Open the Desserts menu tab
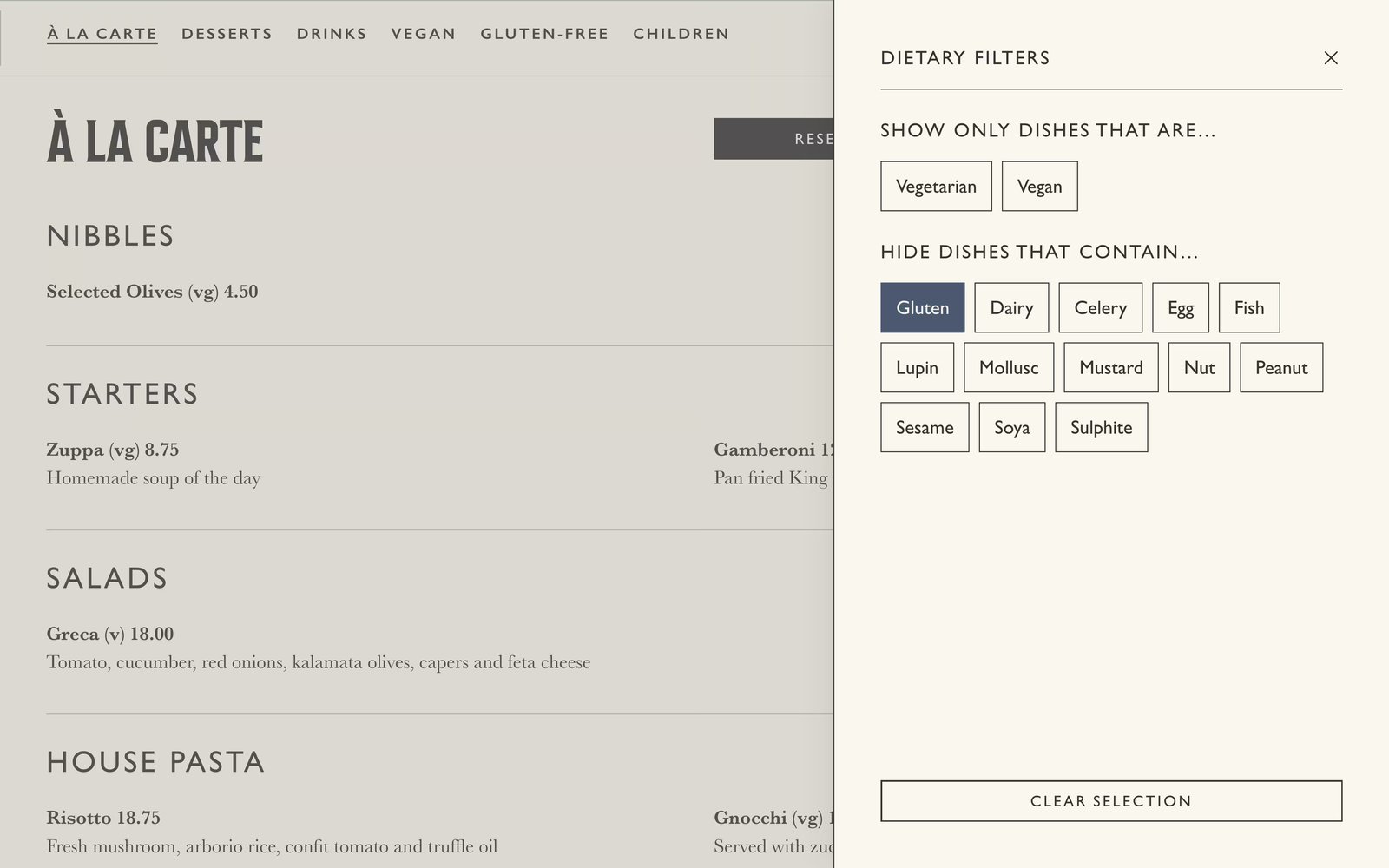 (x=227, y=34)
